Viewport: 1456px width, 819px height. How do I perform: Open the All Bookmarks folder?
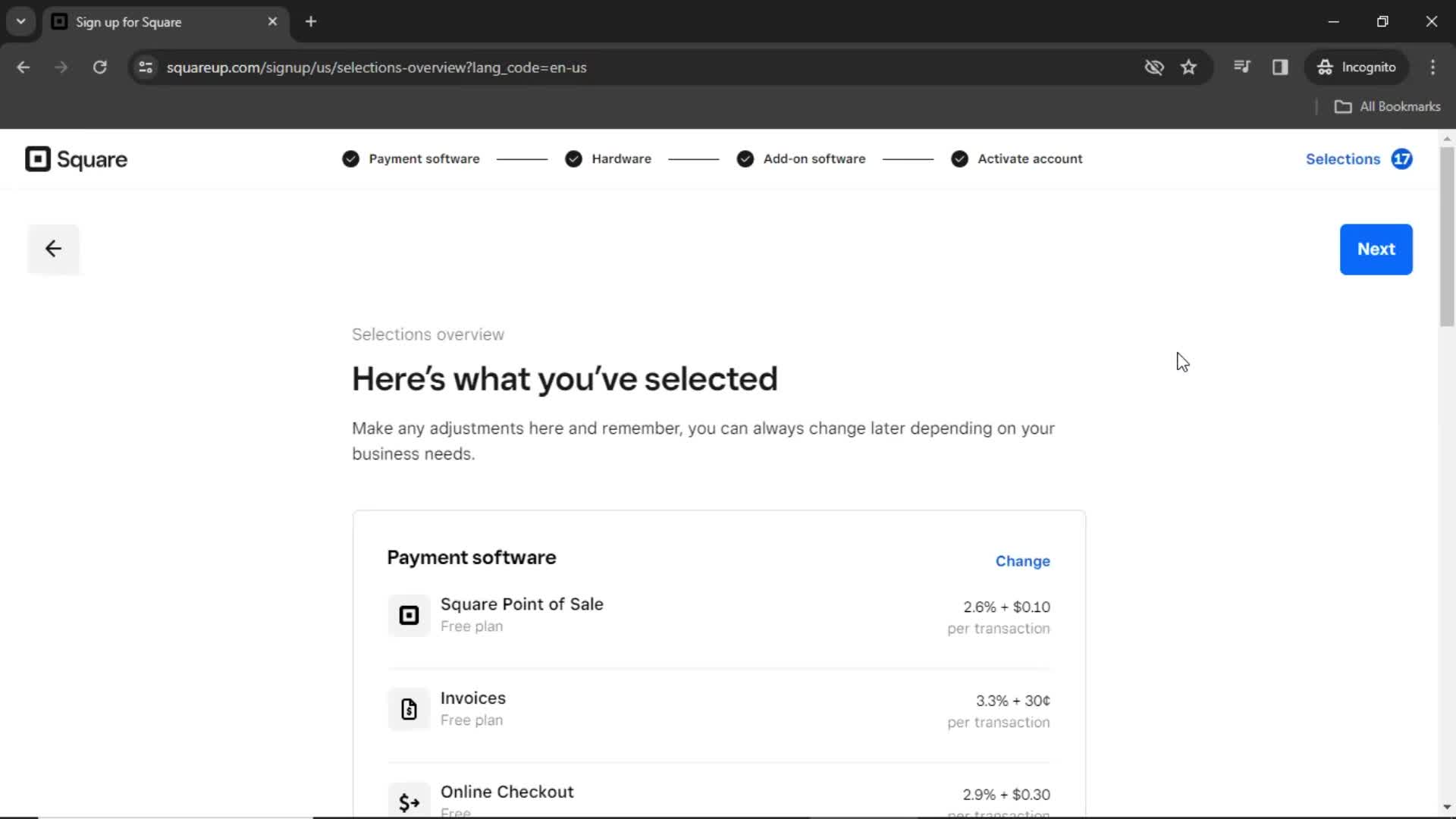(x=1387, y=107)
